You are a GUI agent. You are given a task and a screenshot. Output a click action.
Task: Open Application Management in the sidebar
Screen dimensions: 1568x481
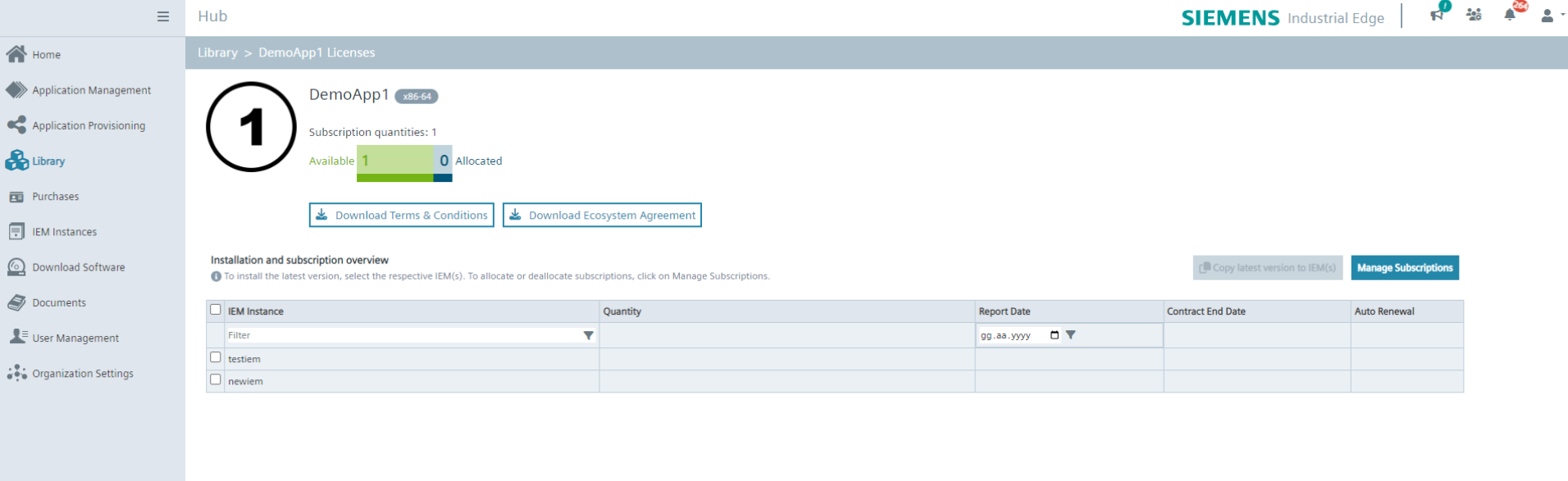(x=91, y=90)
